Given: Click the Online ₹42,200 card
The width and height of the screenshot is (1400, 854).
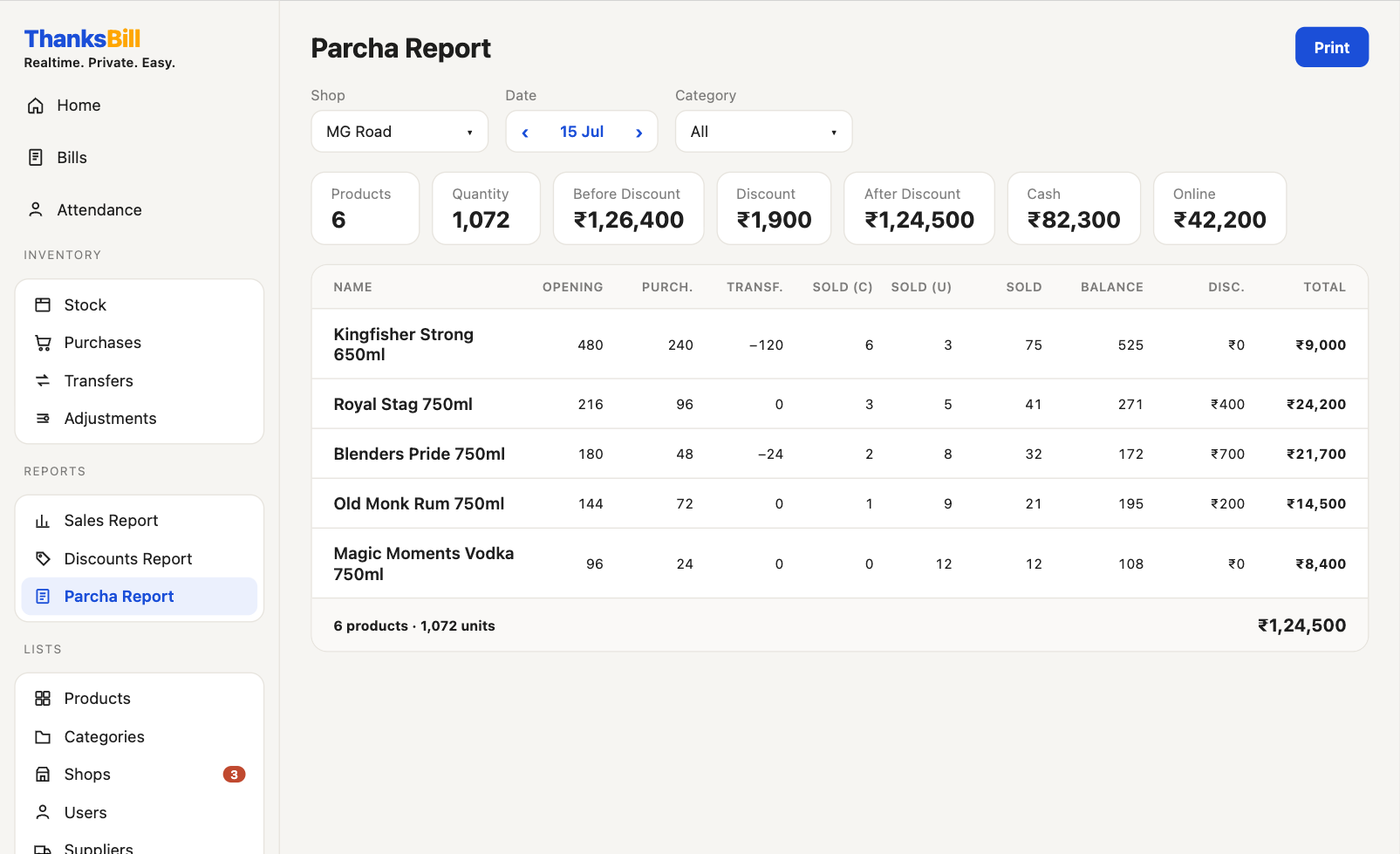Looking at the screenshot, I should coord(1219,208).
